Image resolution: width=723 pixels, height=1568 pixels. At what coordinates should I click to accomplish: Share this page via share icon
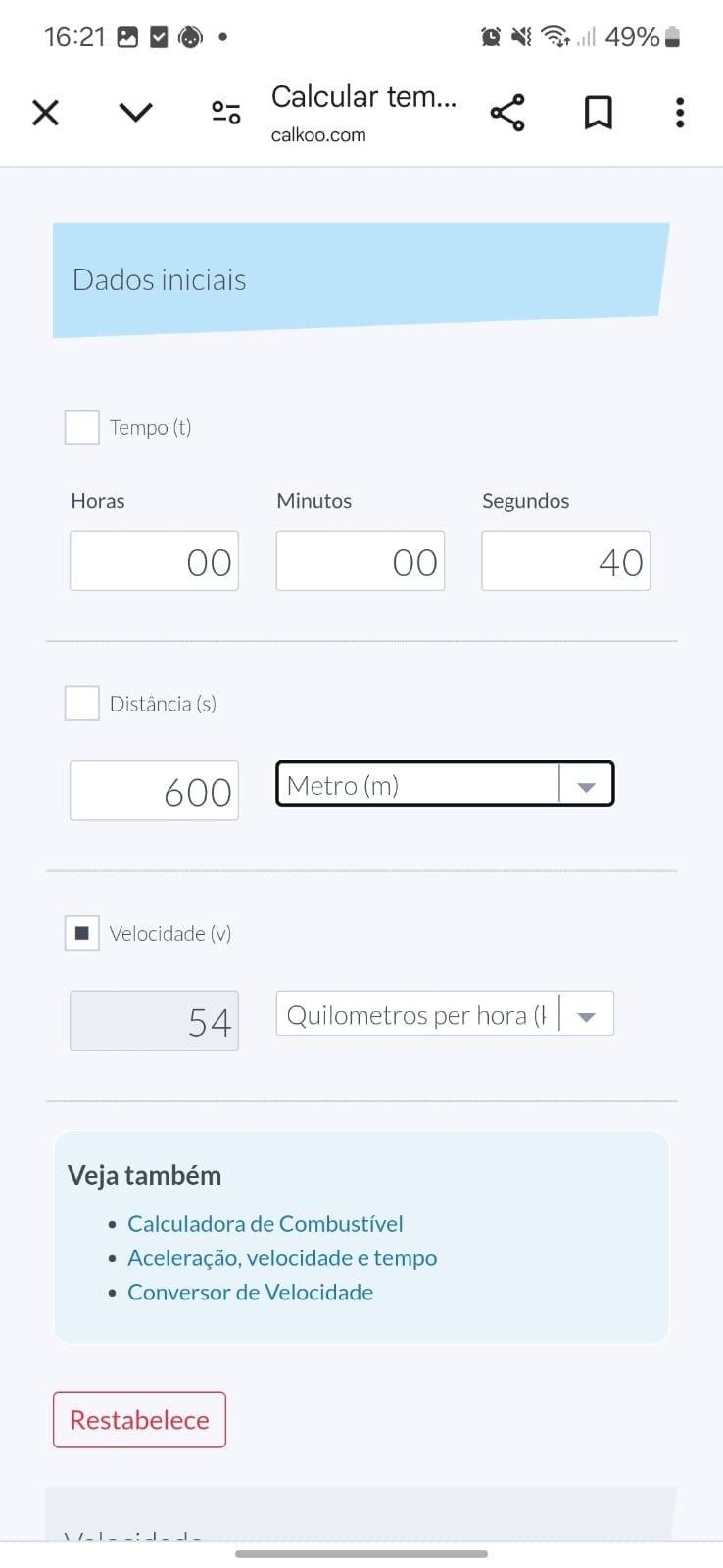pyautogui.click(x=507, y=113)
